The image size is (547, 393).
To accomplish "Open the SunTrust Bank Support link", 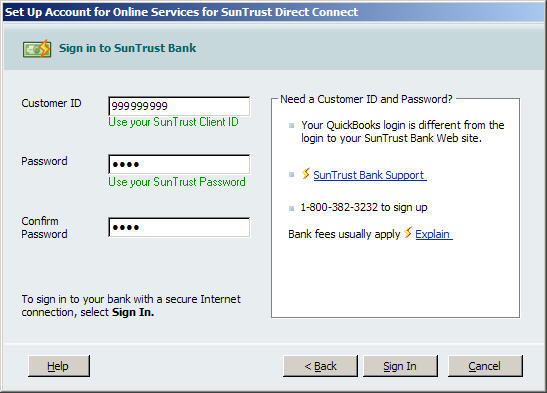I will (x=369, y=175).
